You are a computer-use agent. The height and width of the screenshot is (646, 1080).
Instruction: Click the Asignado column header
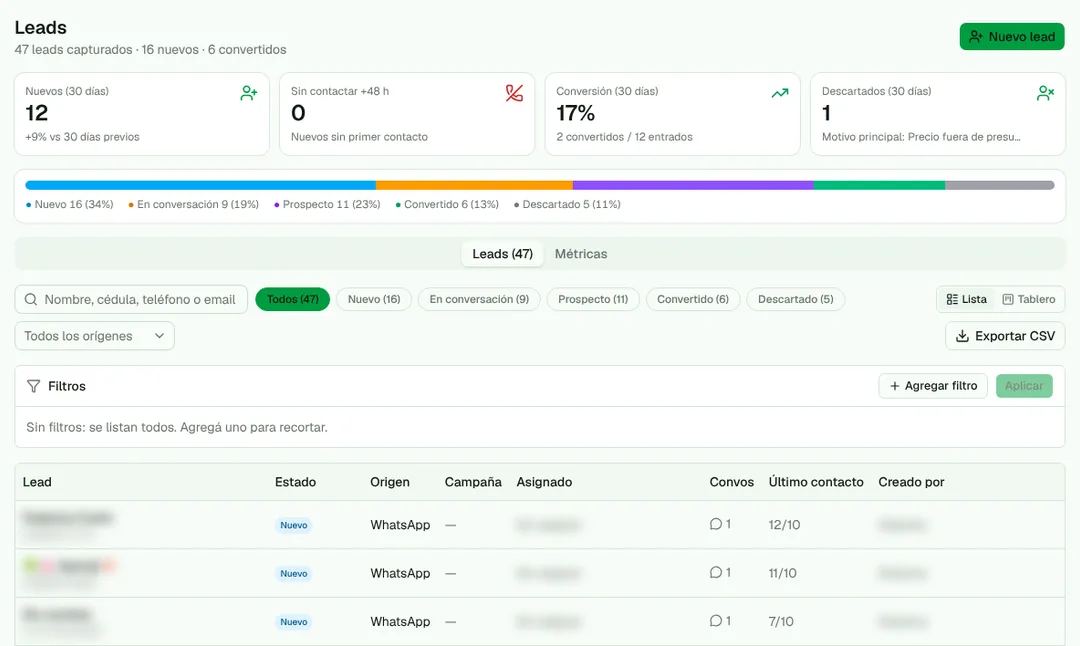tap(544, 482)
